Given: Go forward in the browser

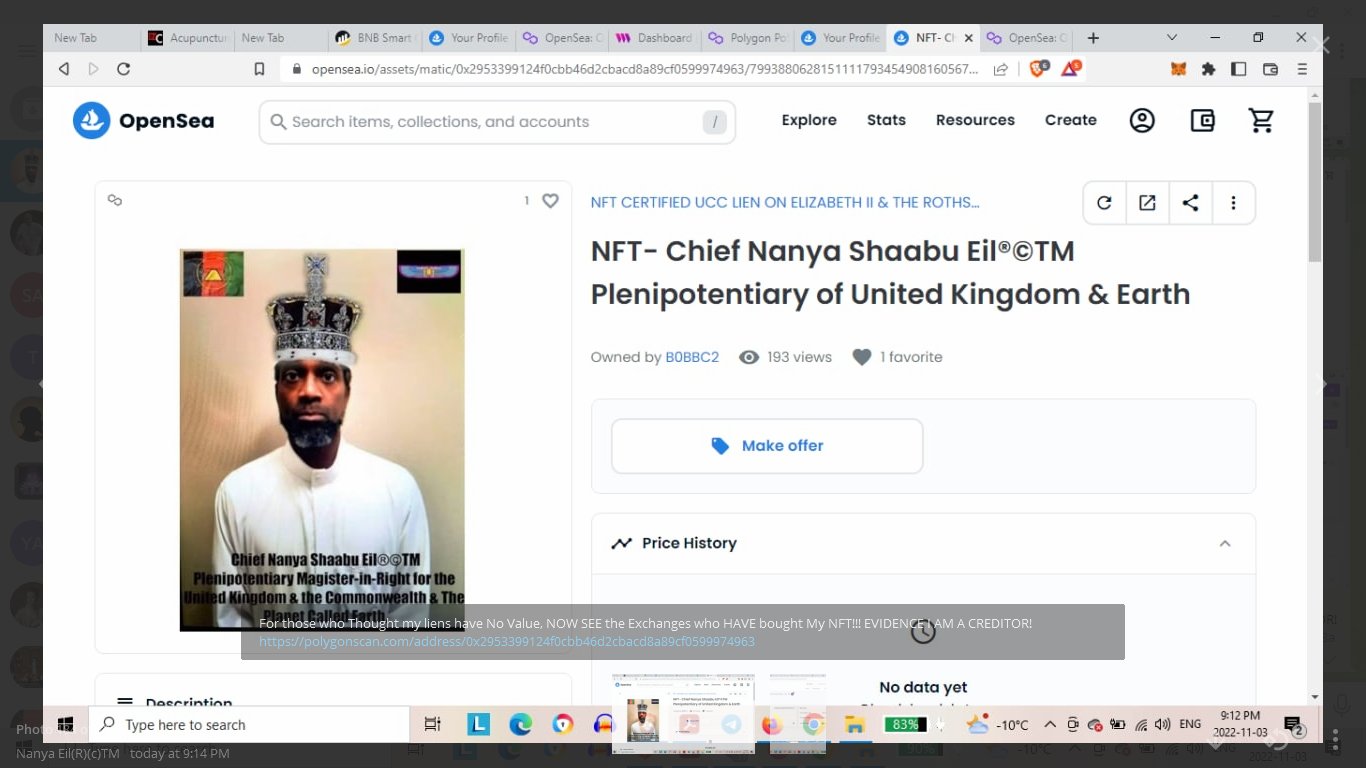Looking at the screenshot, I should point(94,69).
